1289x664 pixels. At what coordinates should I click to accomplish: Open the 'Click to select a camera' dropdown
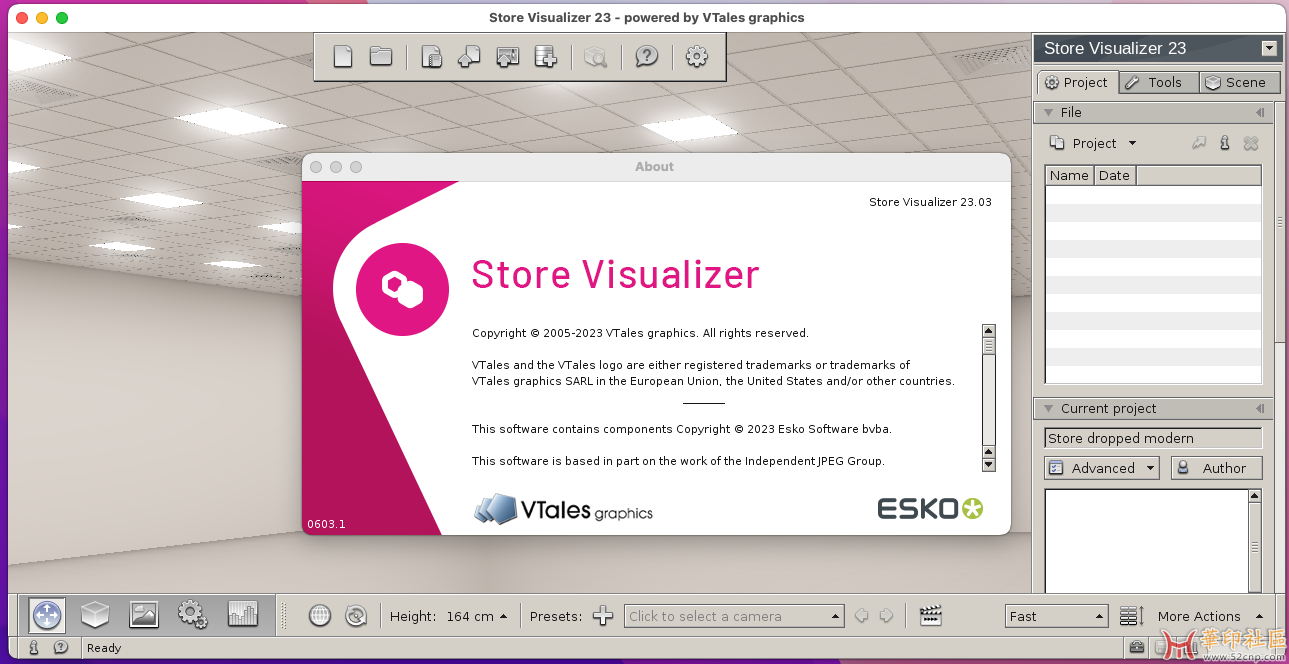click(734, 616)
